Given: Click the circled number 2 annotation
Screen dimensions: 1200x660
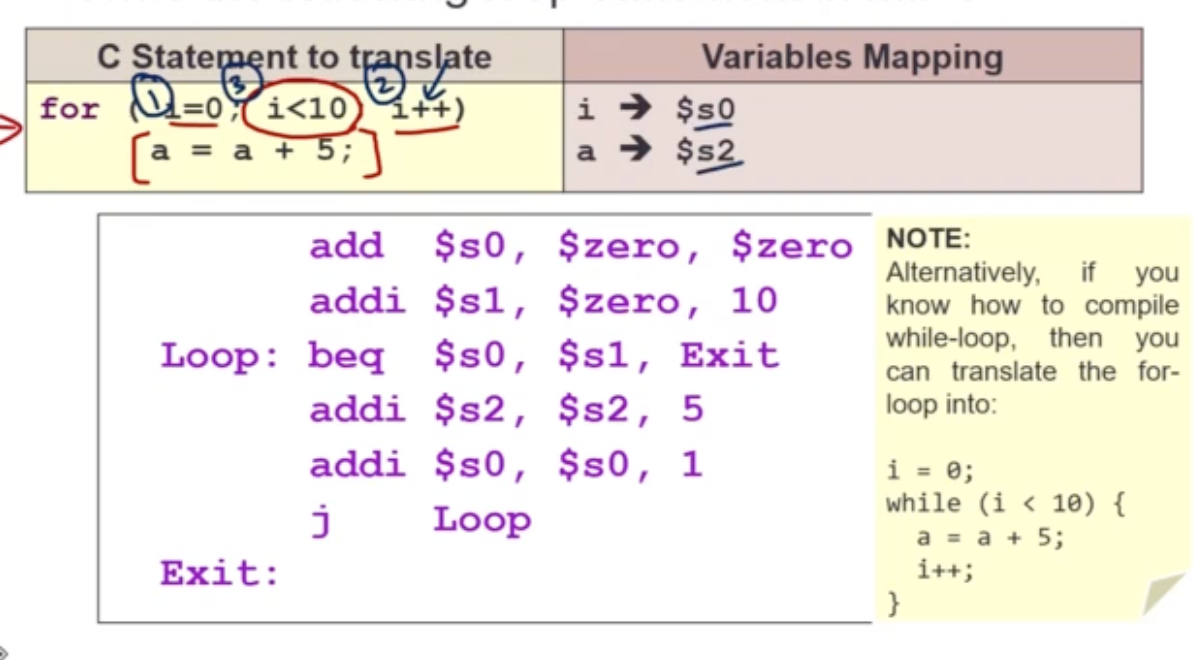Looking at the screenshot, I should pyautogui.click(x=388, y=86).
